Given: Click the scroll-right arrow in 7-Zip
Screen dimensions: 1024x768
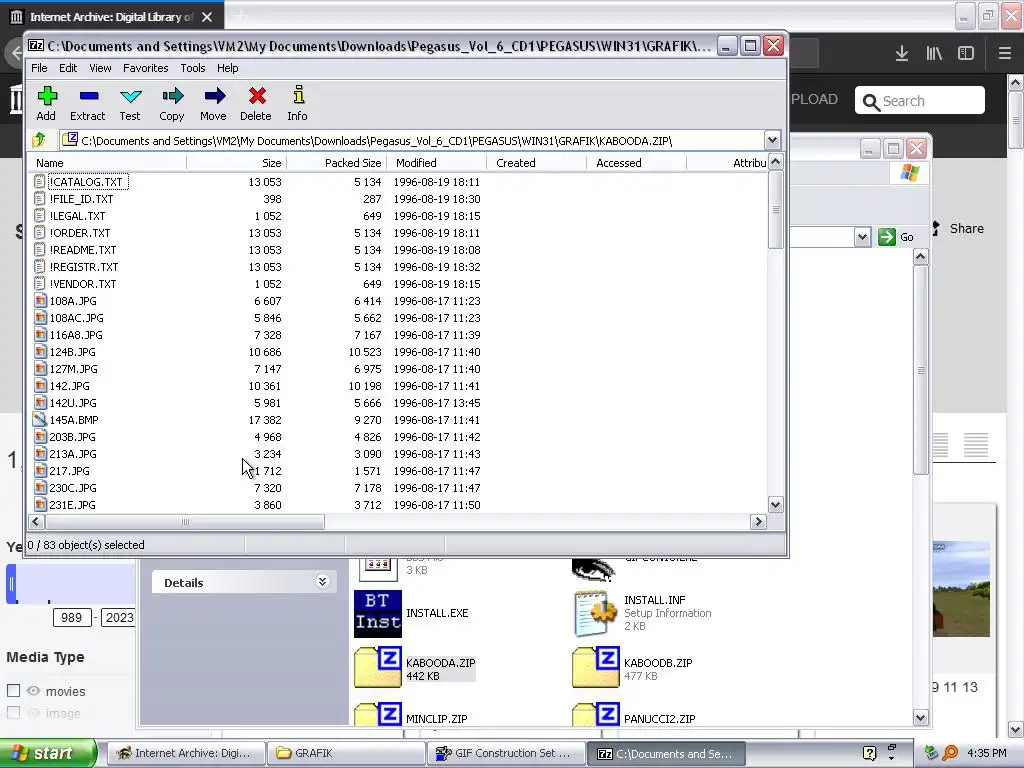Looking at the screenshot, I should click(758, 522).
